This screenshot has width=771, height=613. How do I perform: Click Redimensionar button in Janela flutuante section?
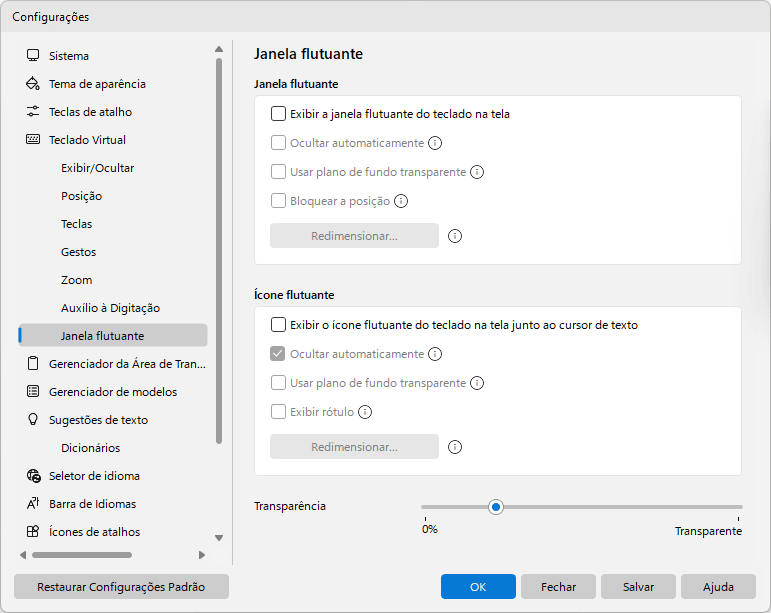coord(355,236)
